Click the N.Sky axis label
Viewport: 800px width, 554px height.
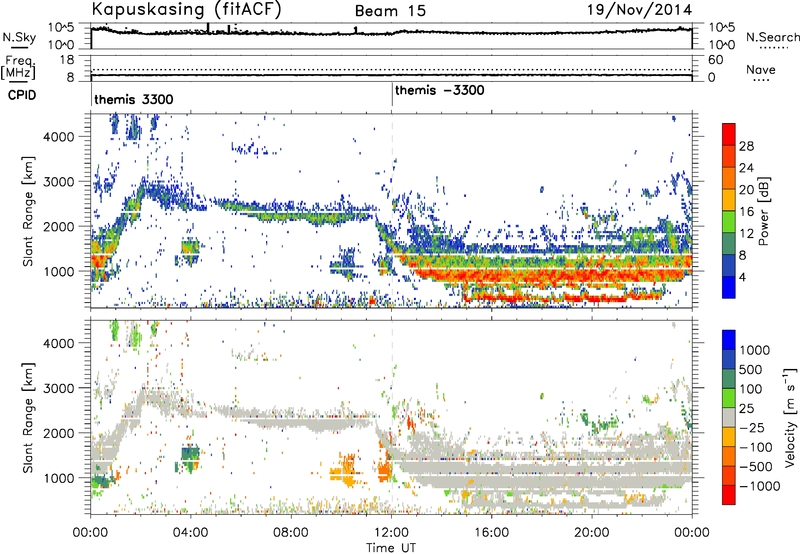click(x=19, y=38)
